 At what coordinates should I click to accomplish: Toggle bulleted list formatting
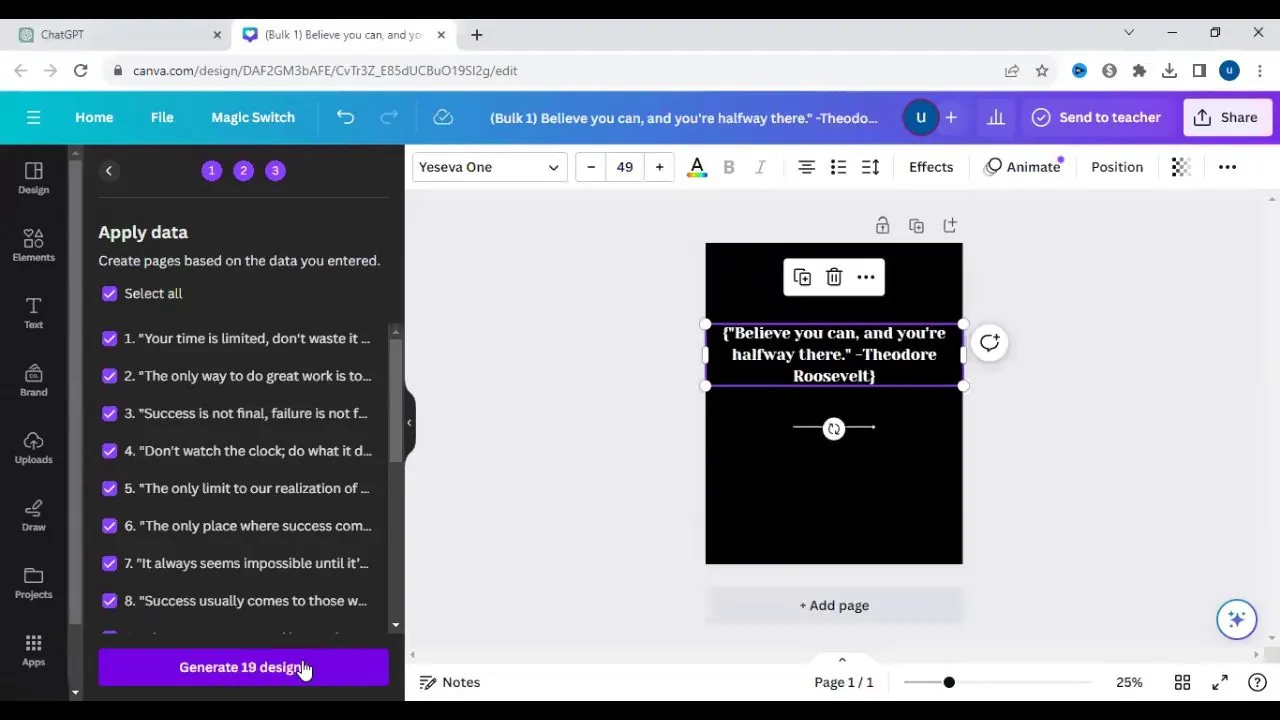pos(838,167)
